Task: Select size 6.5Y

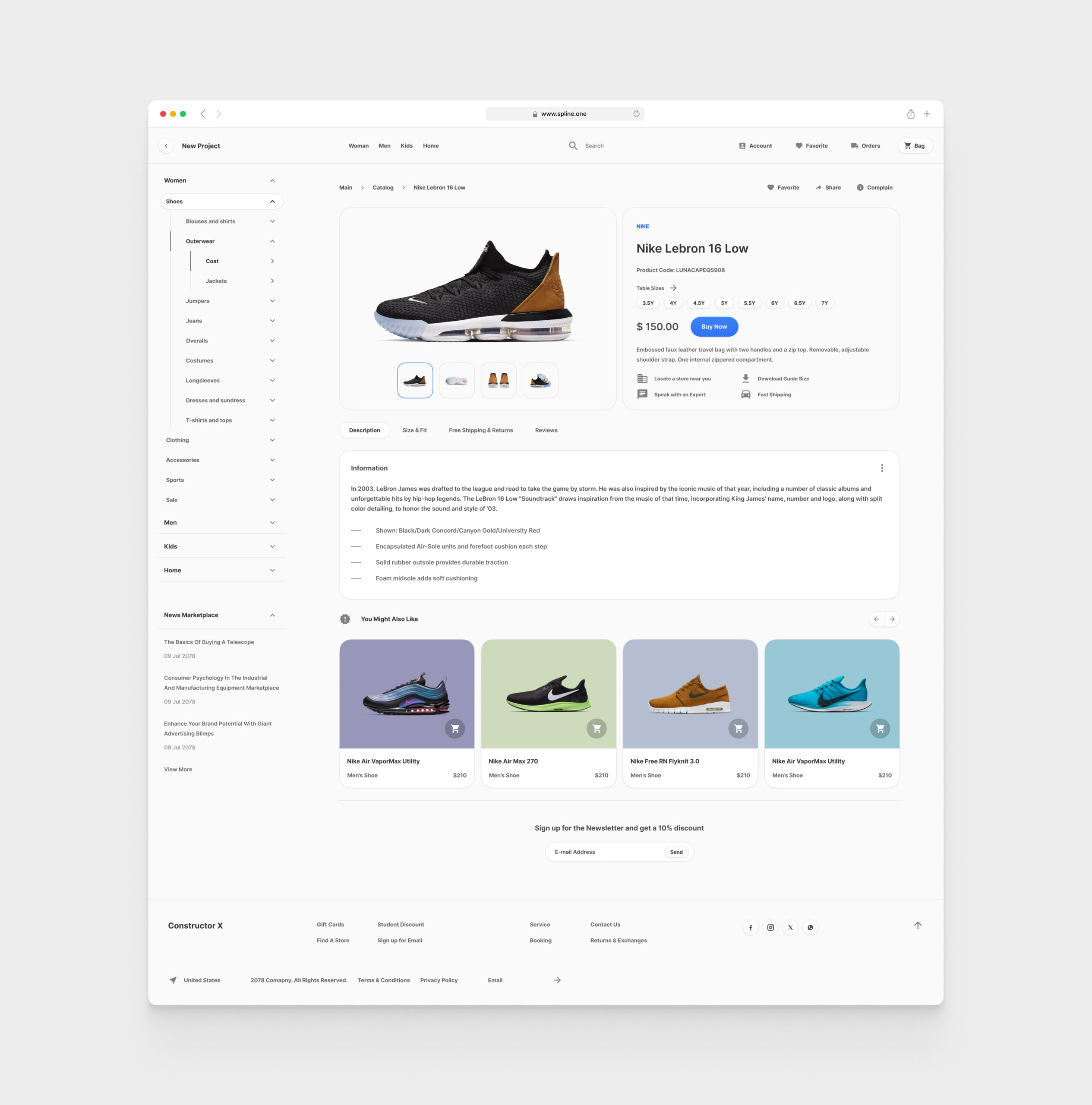Action: (800, 303)
